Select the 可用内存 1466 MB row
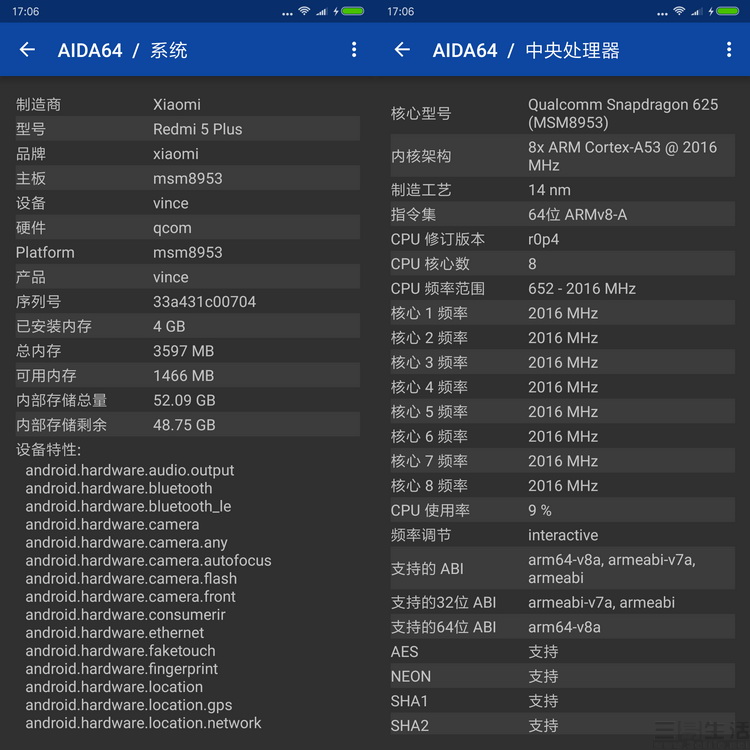The width and height of the screenshot is (750, 750). [187, 376]
